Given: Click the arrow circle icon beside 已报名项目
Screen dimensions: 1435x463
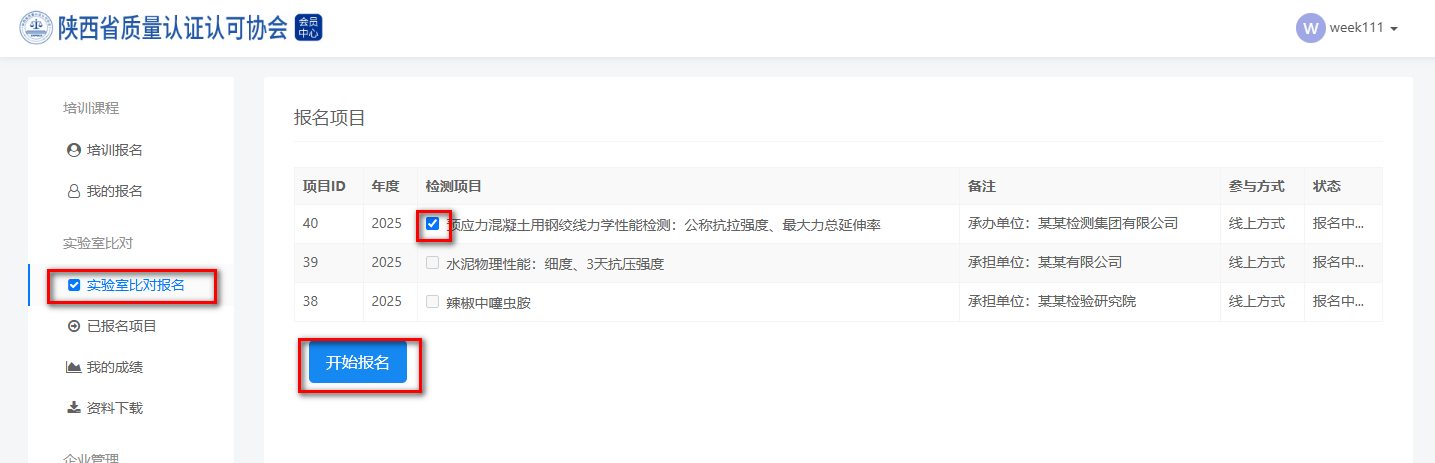Looking at the screenshot, I should [73, 326].
